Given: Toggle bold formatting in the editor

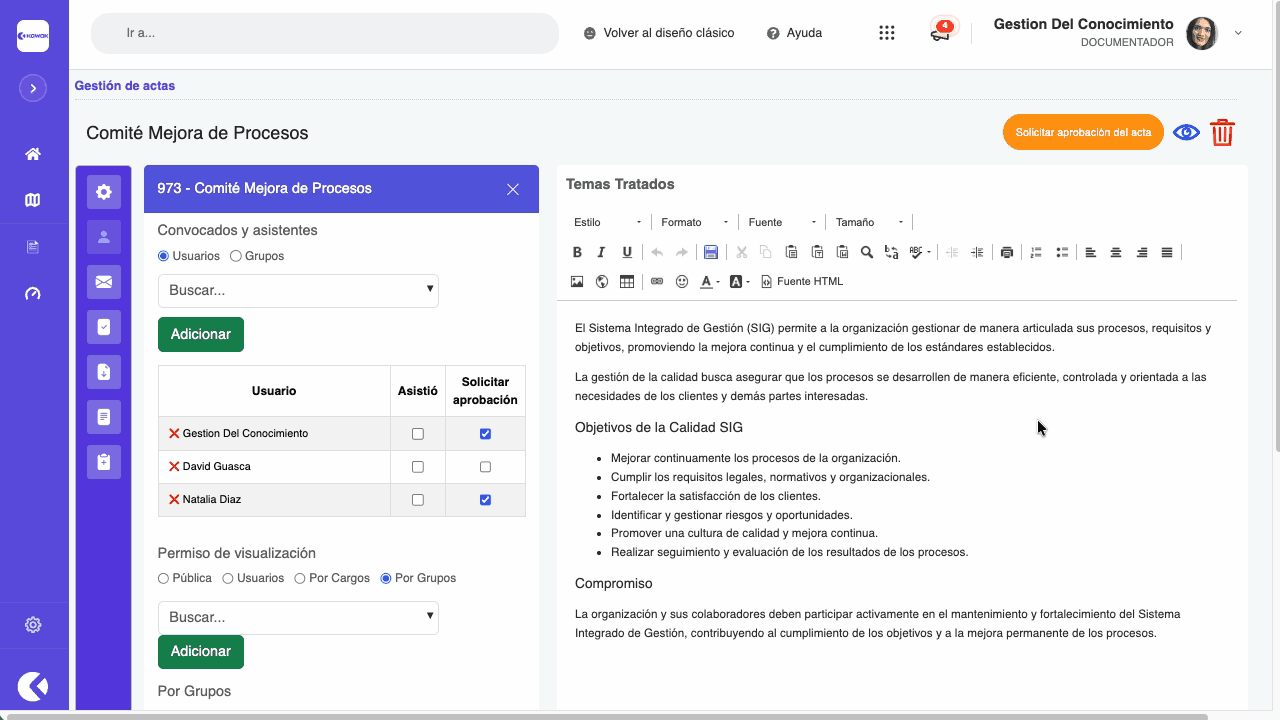Looking at the screenshot, I should [x=577, y=252].
